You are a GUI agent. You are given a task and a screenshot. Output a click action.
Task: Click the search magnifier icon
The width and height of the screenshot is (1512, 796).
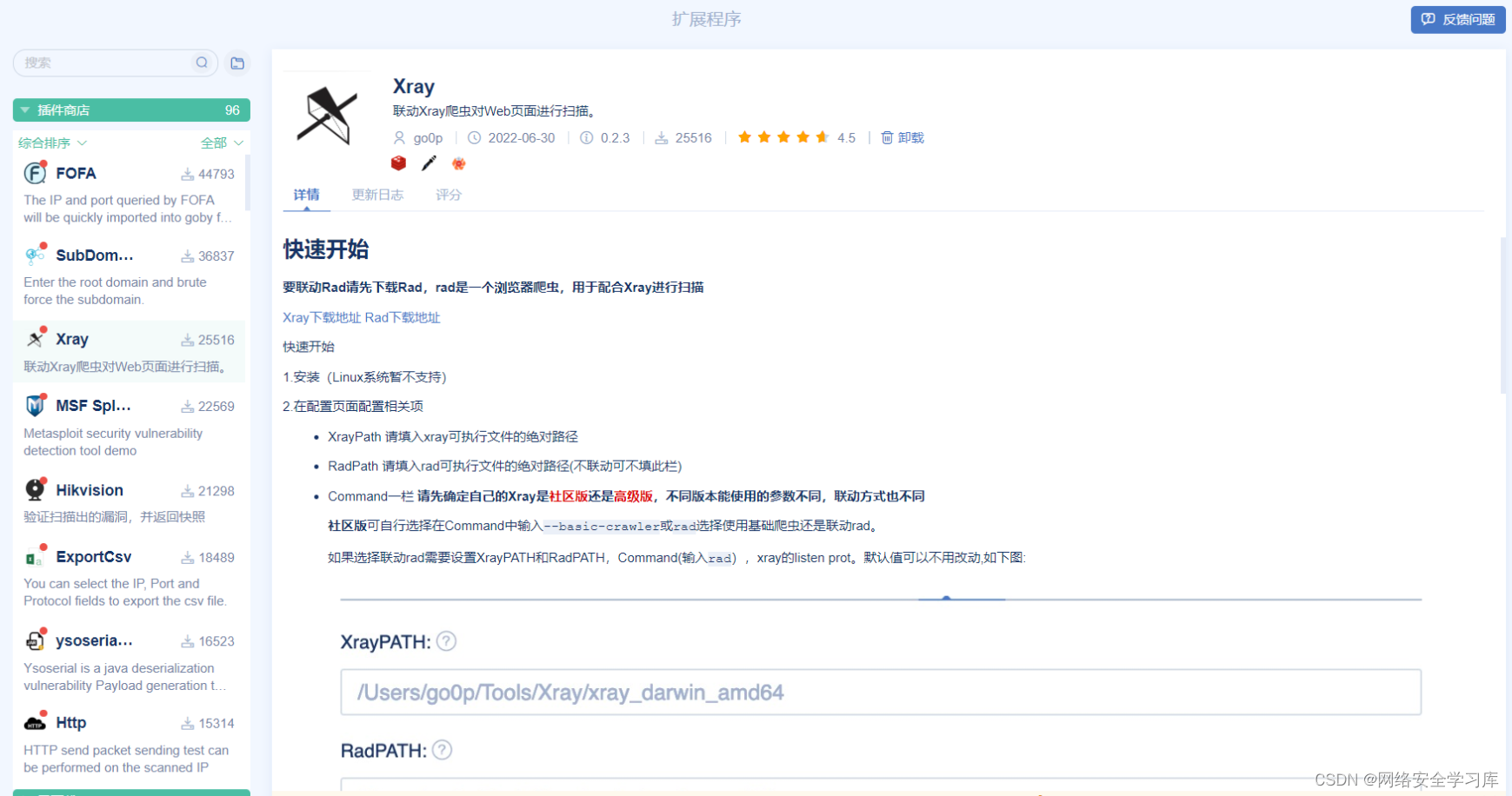click(202, 63)
